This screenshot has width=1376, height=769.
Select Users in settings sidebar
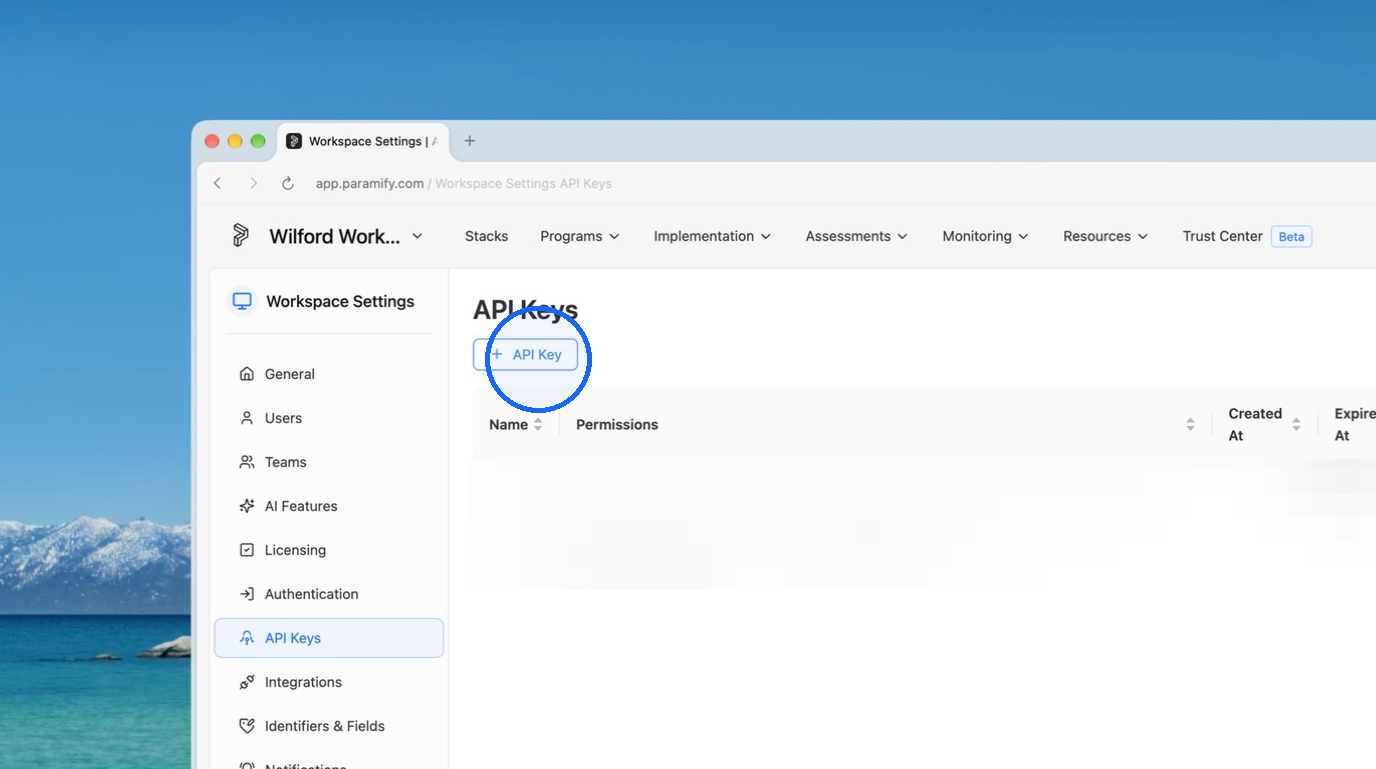click(329, 418)
